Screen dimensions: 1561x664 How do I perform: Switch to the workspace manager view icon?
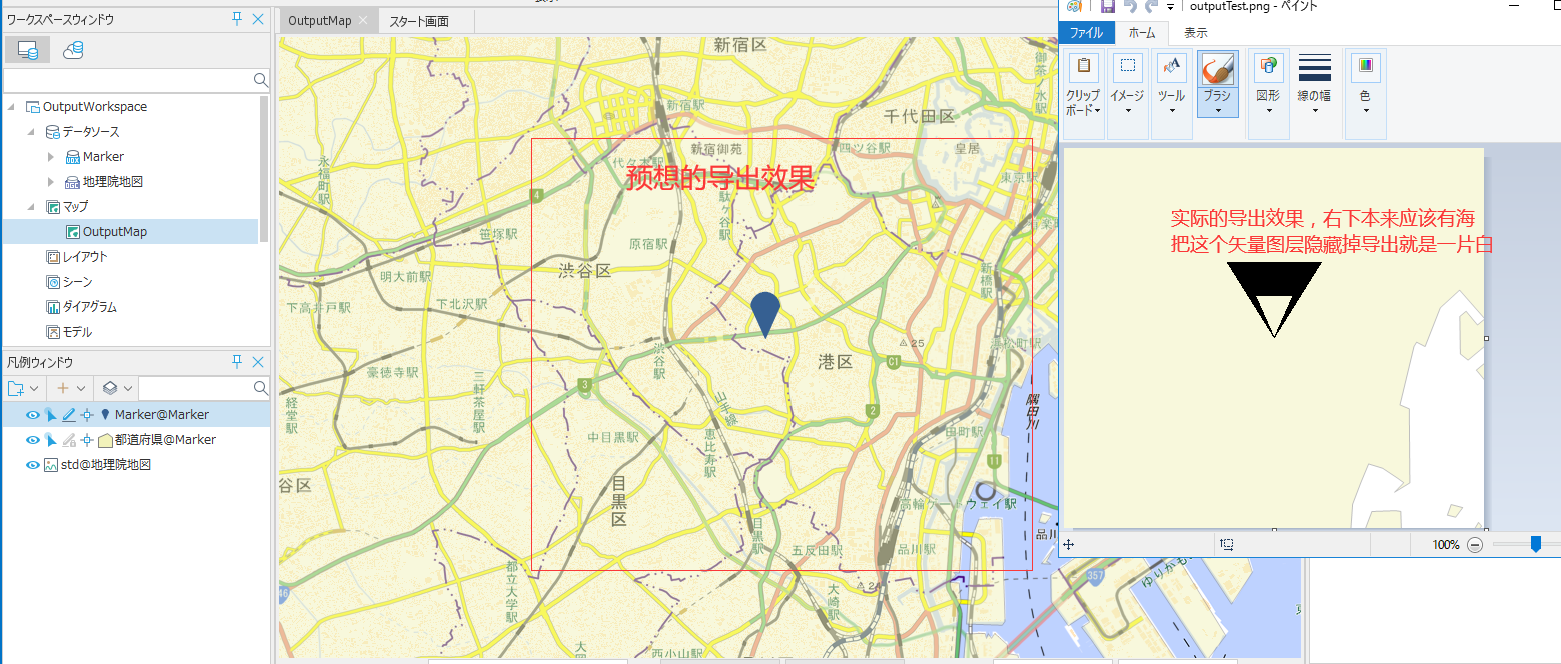(28, 50)
